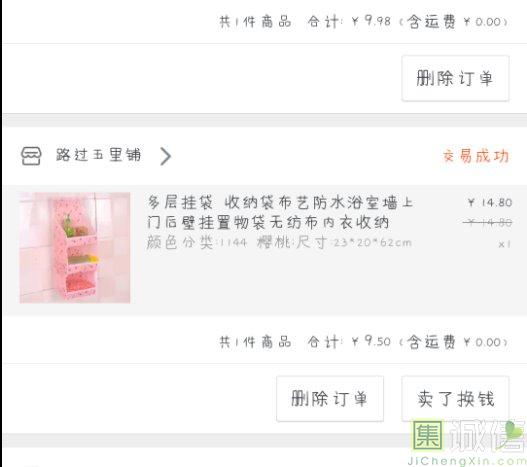Click the struck-through original price
This screenshot has height=467, width=527.
[x=487, y=222]
